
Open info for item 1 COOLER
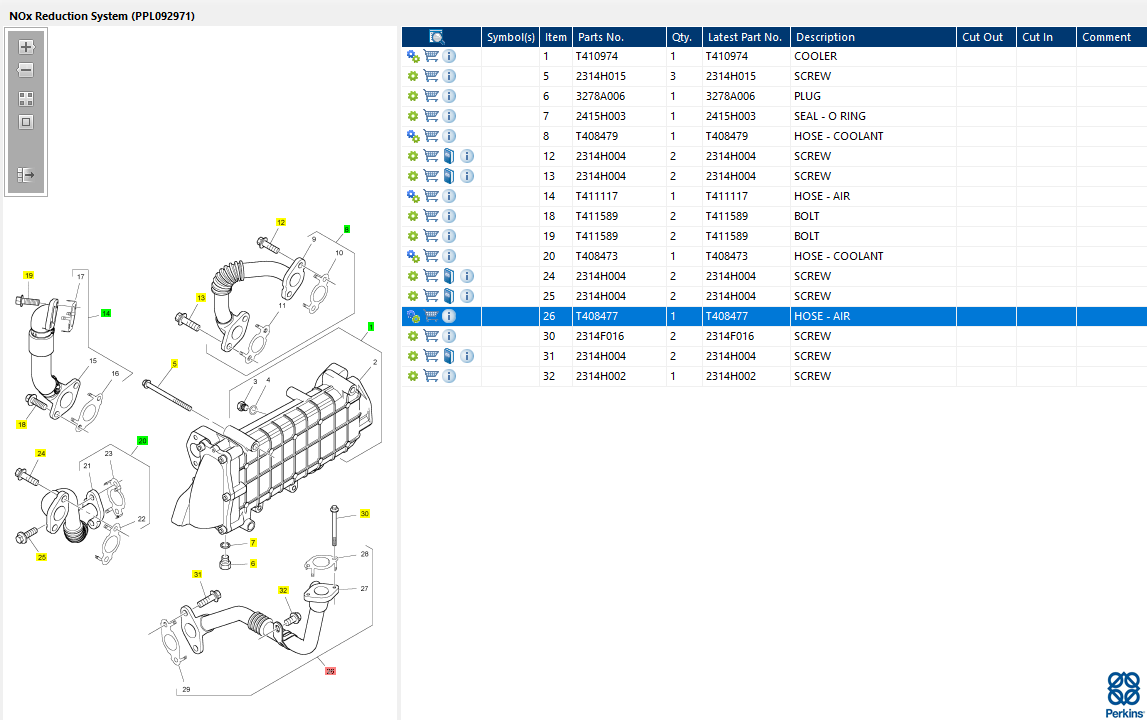[449, 56]
